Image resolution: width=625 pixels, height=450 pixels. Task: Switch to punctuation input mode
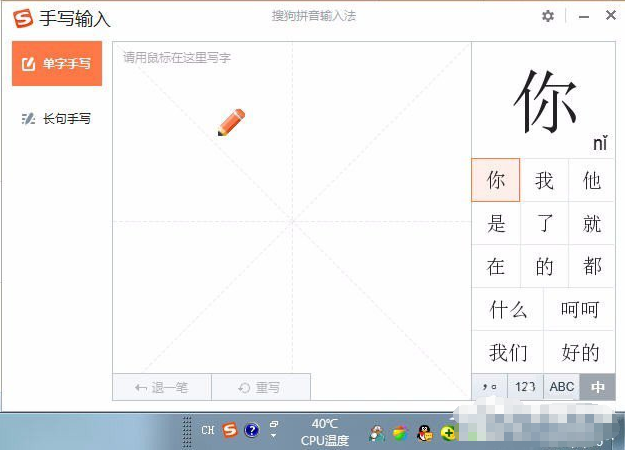tap(489, 387)
